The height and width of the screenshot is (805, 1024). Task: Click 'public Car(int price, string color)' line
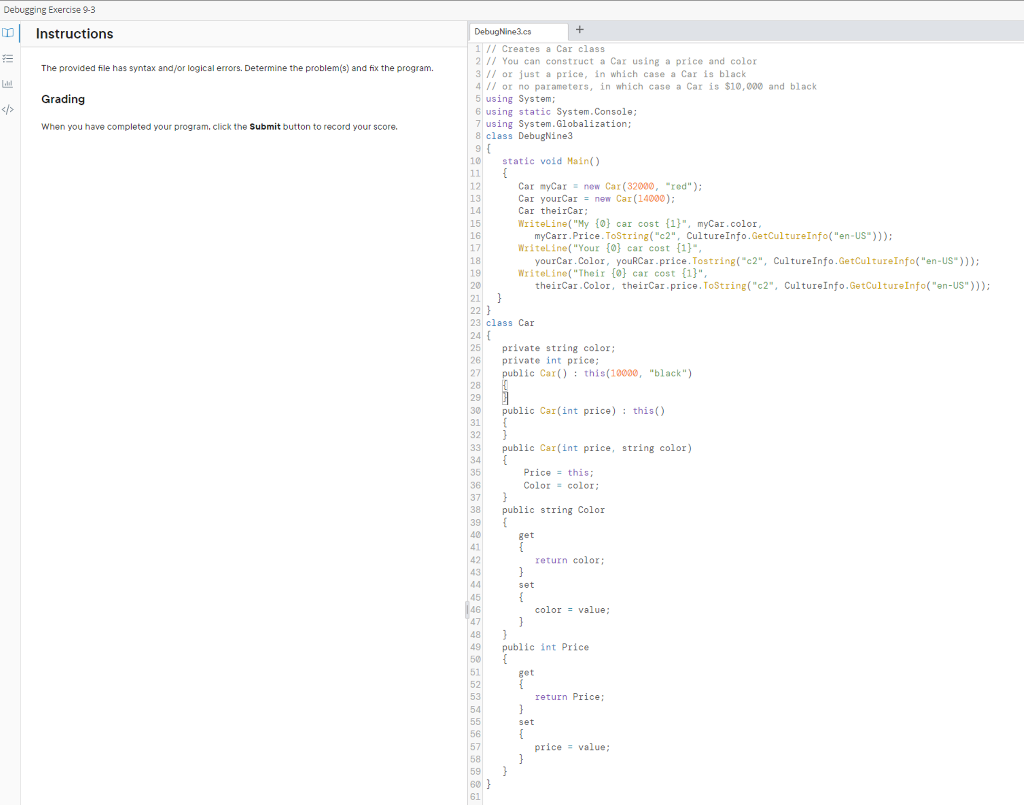pos(597,449)
